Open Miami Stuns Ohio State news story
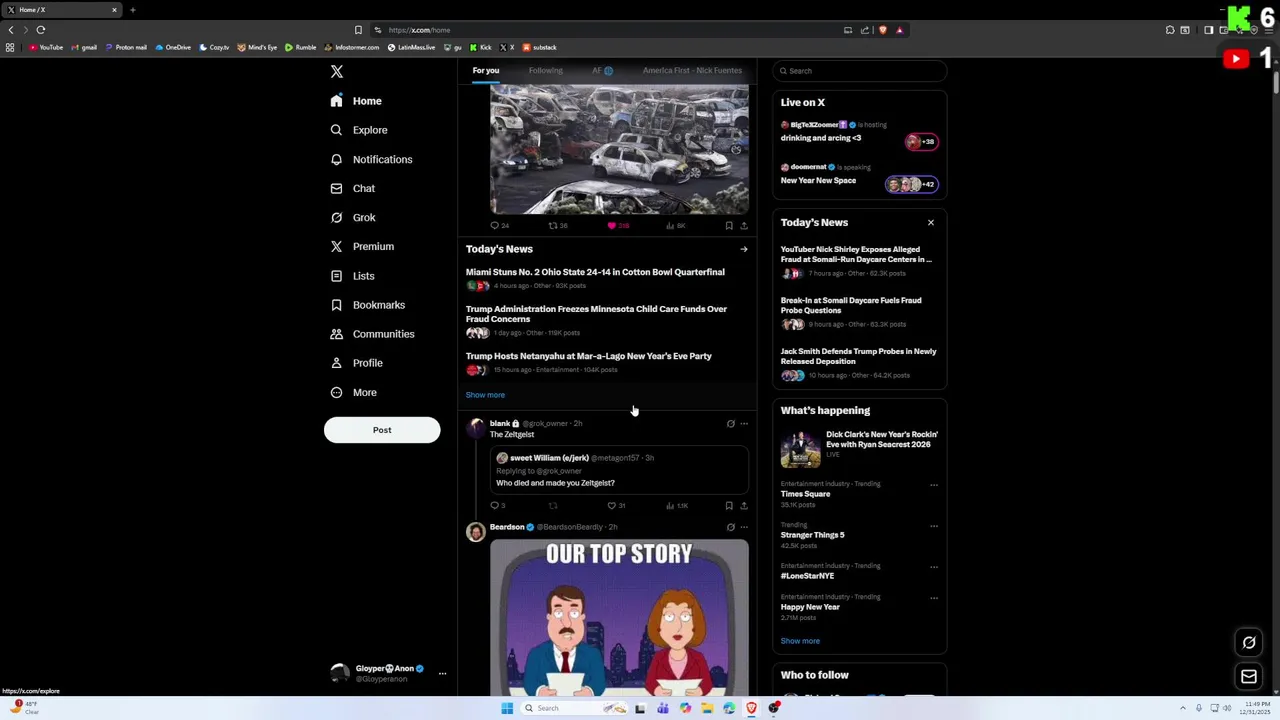This screenshot has width=1280, height=720. click(x=595, y=272)
